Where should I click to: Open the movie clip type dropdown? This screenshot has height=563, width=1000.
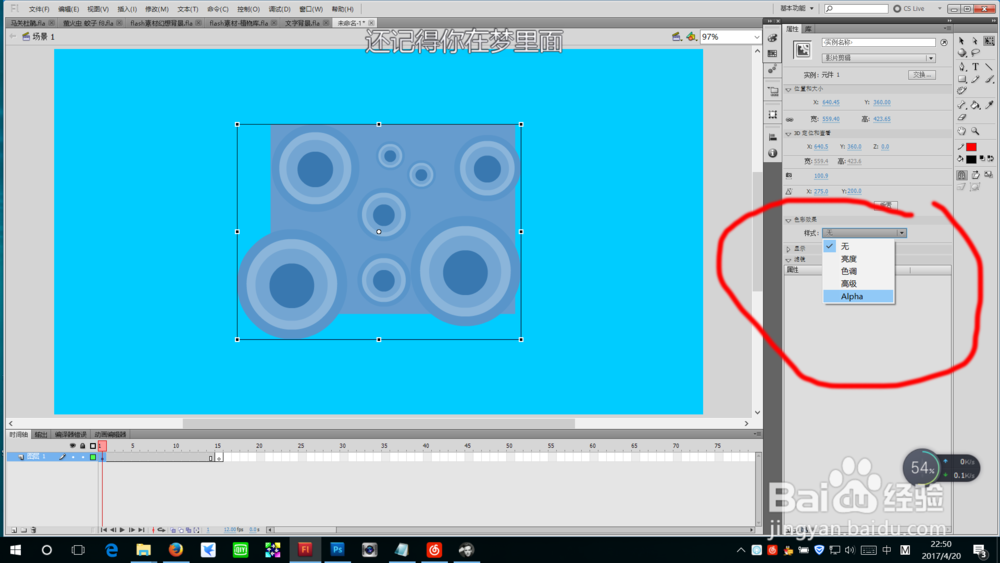(x=879, y=58)
